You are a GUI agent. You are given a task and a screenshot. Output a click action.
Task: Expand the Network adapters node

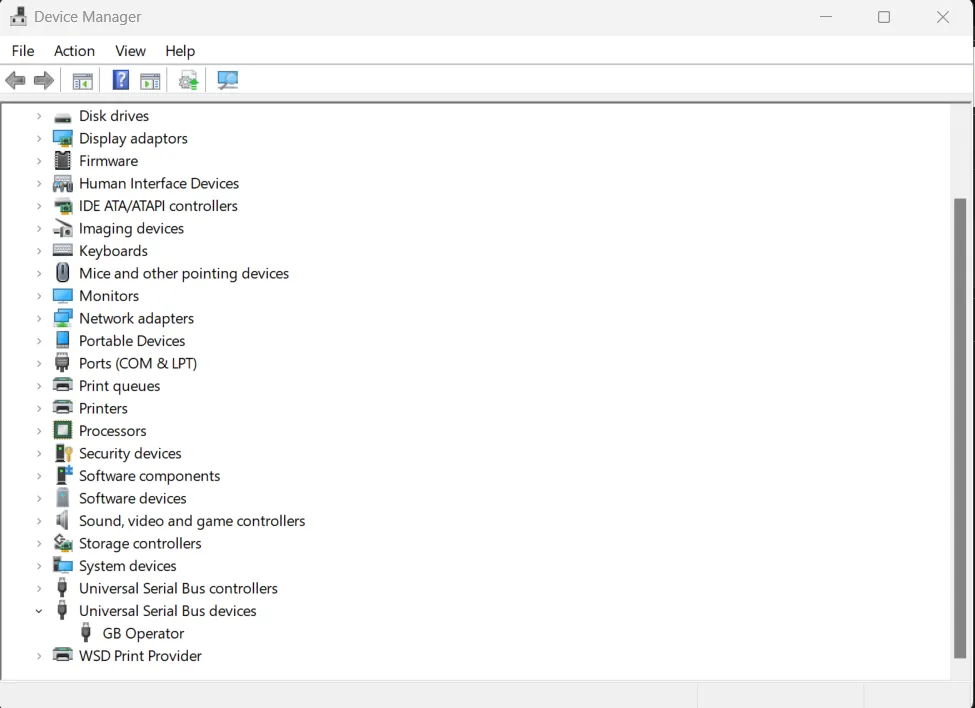click(x=39, y=318)
